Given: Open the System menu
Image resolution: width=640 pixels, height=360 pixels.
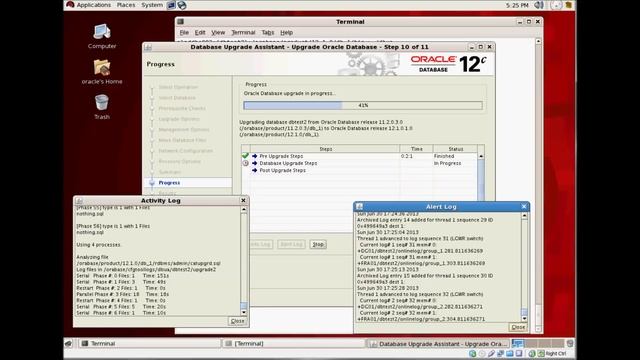Looking at the screenshot, I should coord(152,5).
